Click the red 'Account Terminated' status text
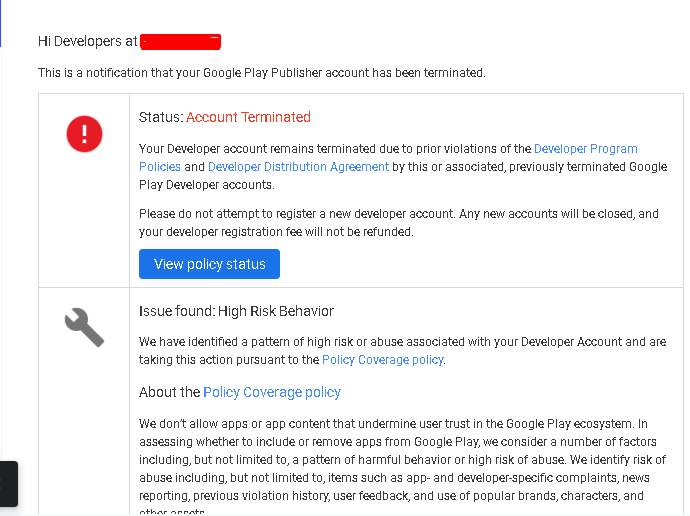Screen dimensions: 690x516 [x=248, y=117]
